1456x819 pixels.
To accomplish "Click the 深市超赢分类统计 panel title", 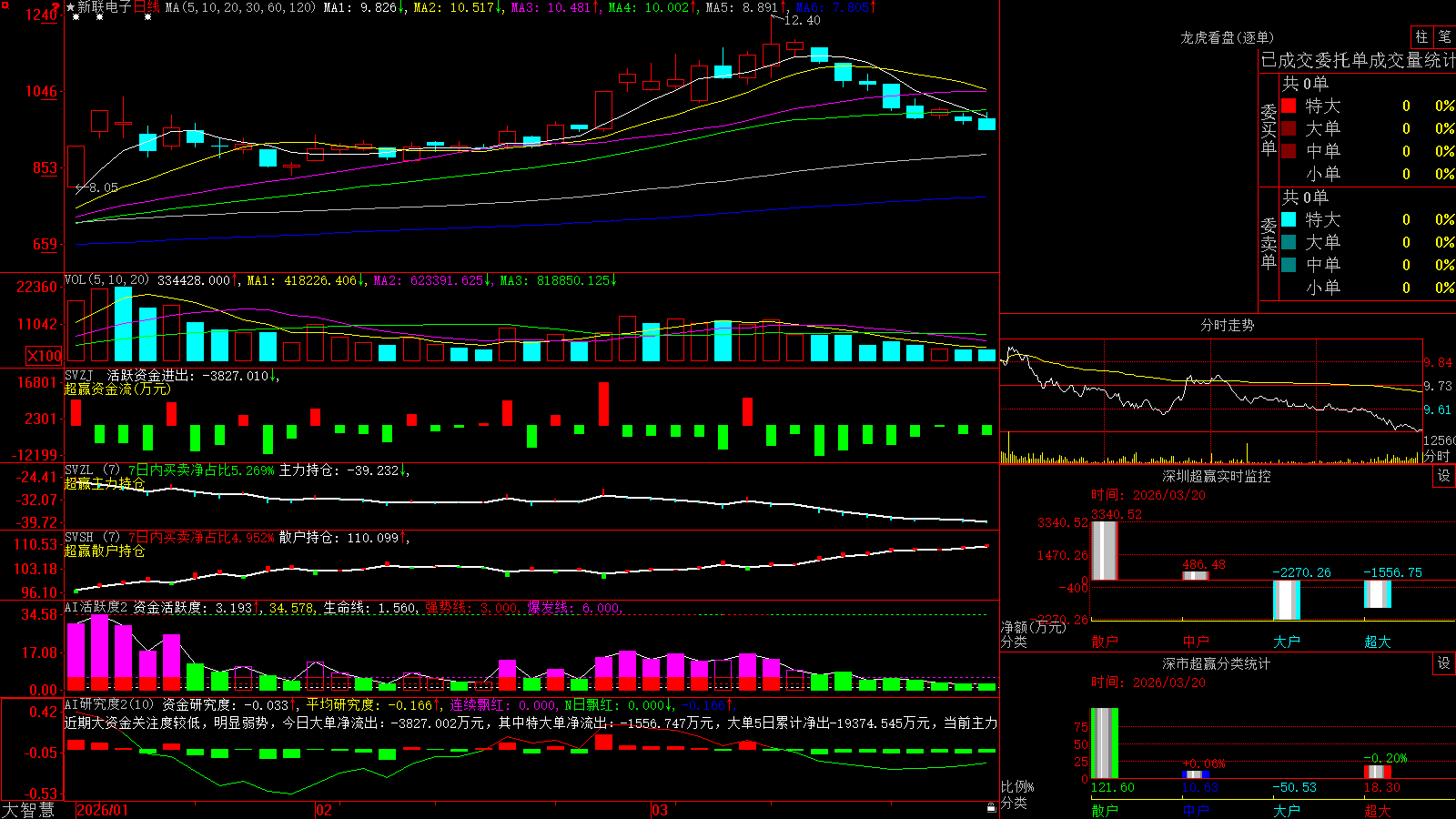I will [1216, 663].
